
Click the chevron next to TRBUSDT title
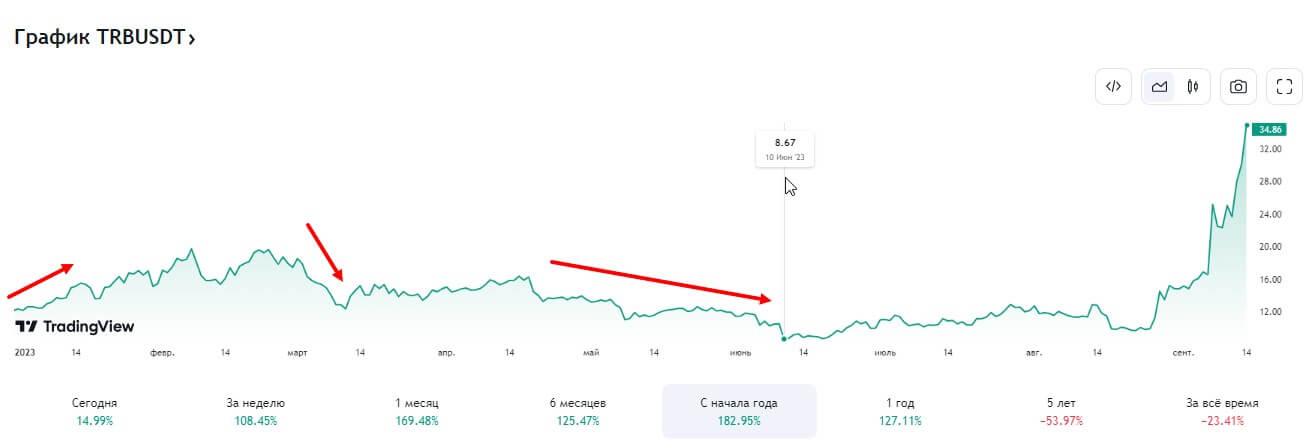click(192, 39)
